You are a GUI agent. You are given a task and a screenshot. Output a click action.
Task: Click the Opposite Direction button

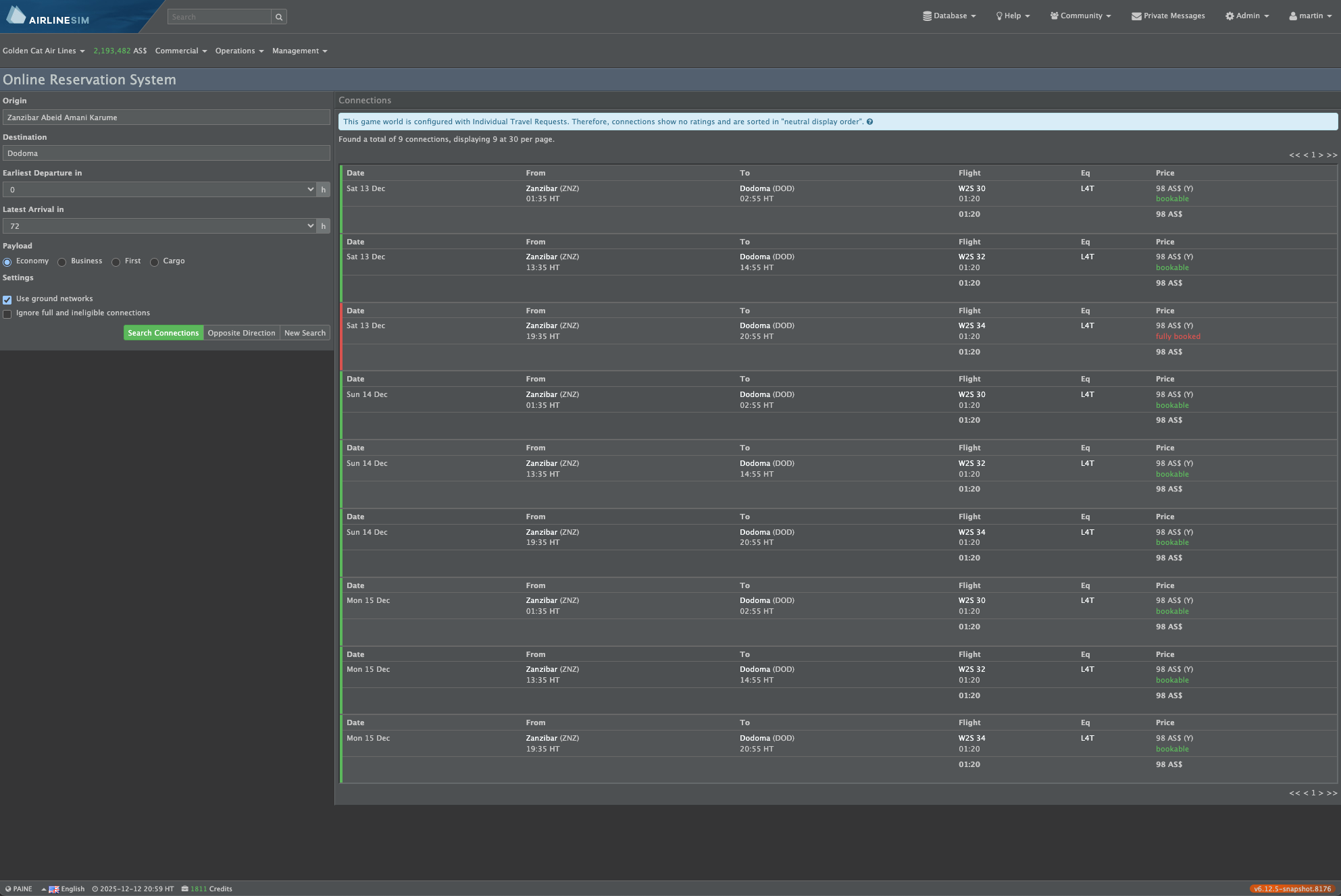point(241,333)
